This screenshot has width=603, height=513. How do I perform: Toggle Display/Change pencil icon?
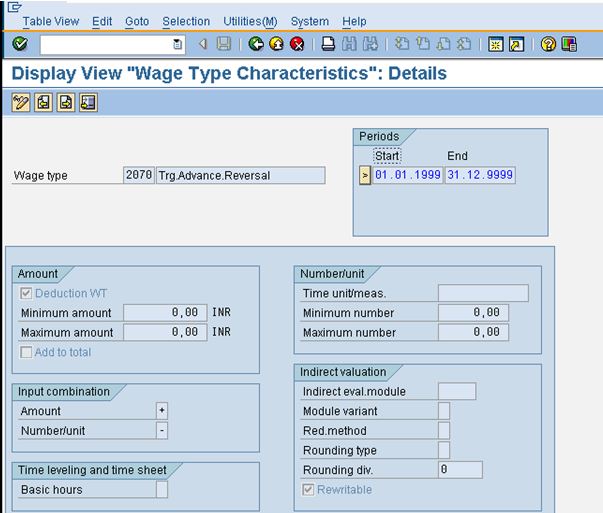click(21, 103)
